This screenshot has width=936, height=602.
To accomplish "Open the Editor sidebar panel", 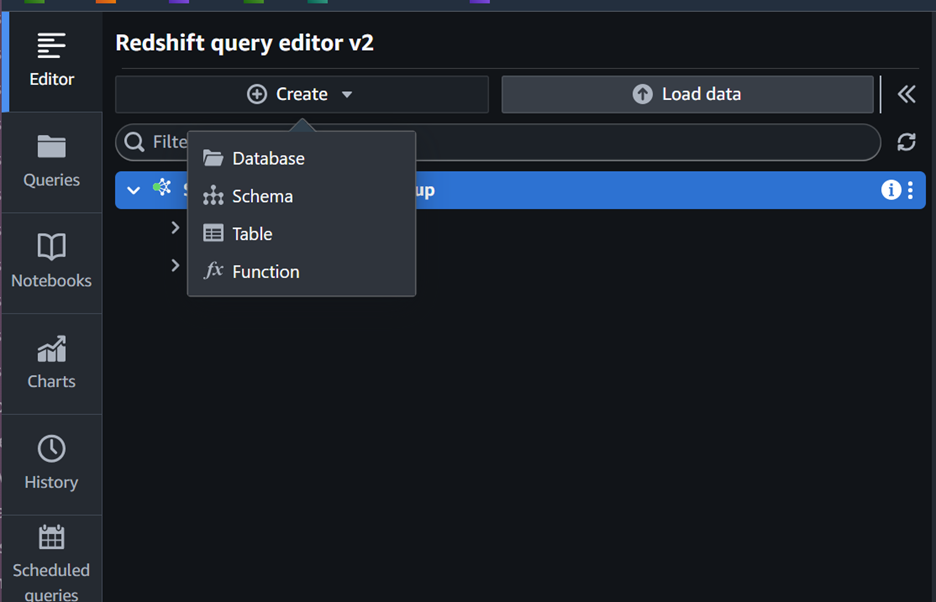I will (x=51, y=58).
